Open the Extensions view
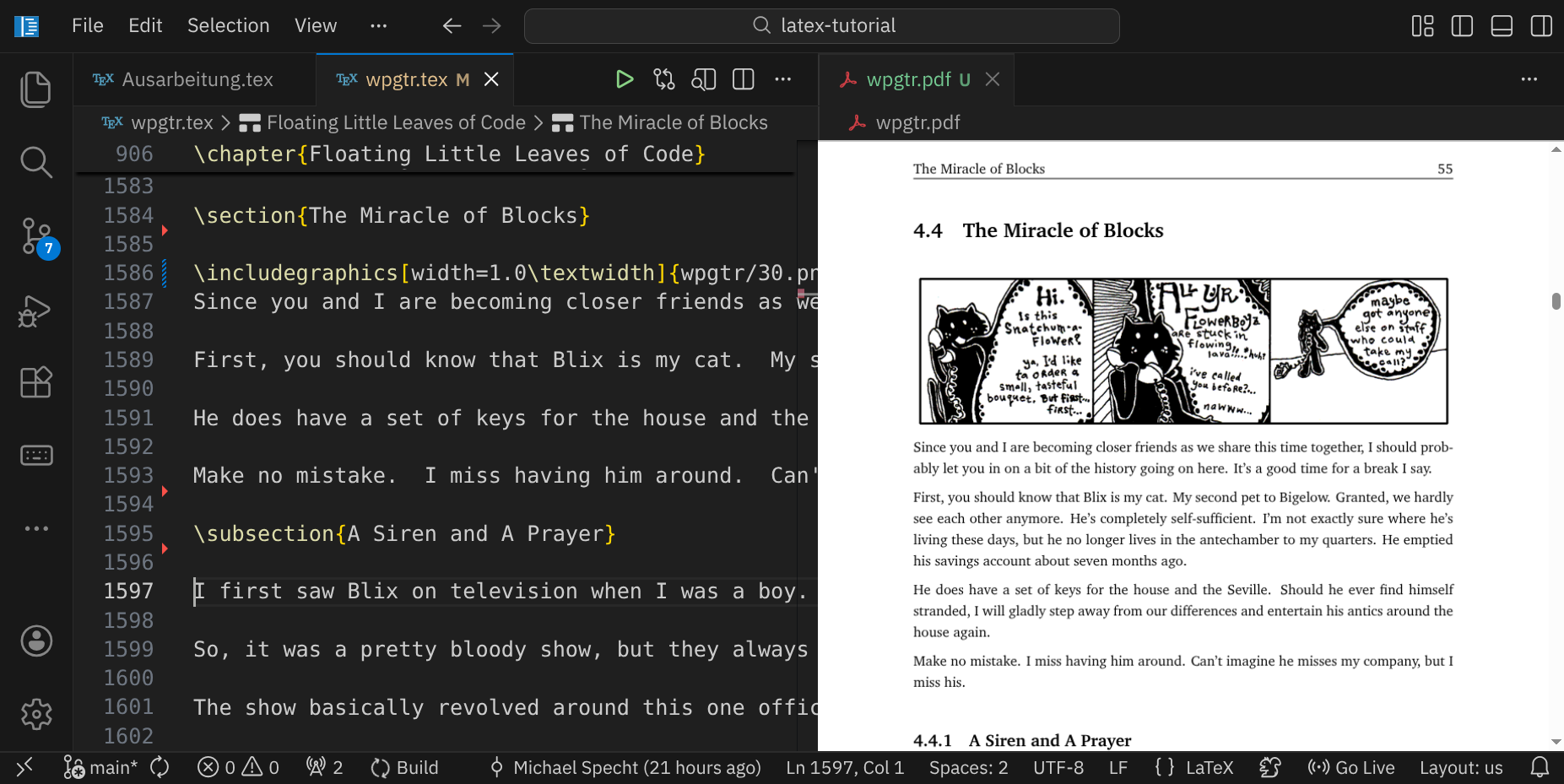This screenshot has height=784, width=1564. [x=35, y=382]
